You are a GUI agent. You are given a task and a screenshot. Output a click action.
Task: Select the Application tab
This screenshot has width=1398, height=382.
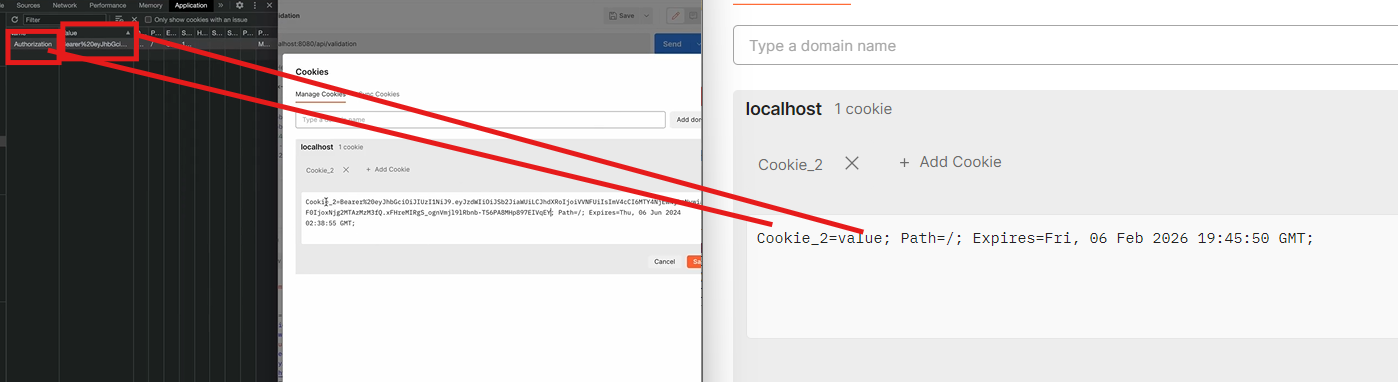coord(191,5)
